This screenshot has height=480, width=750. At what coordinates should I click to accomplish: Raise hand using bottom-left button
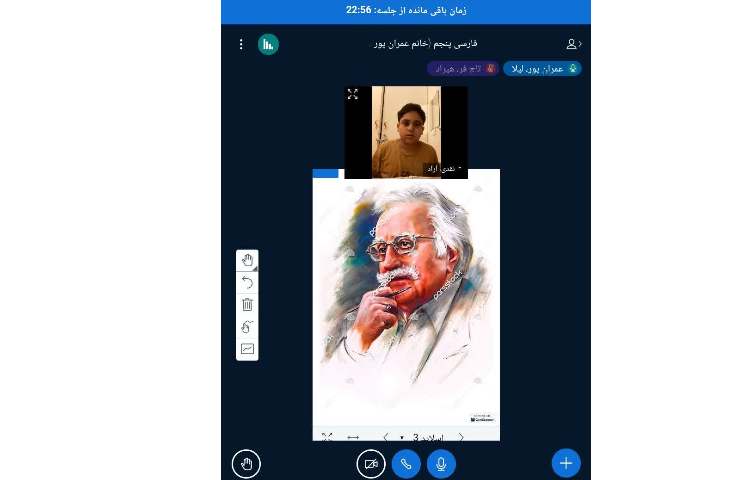[246, 464]
